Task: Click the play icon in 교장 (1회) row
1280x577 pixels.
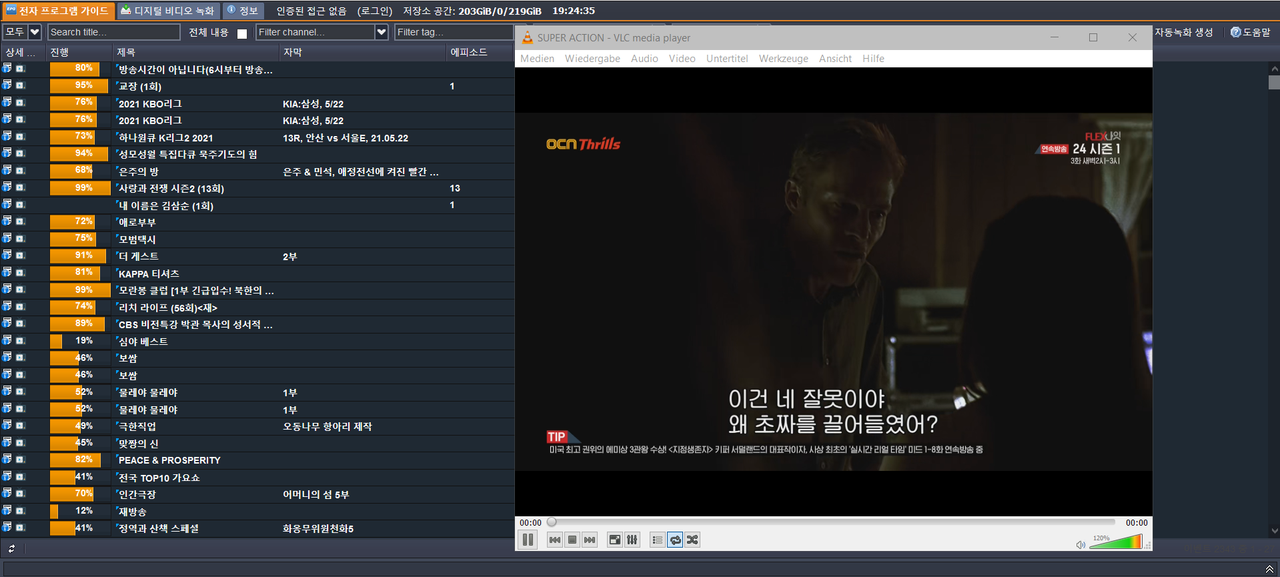Action: click(x=20, y=85)
